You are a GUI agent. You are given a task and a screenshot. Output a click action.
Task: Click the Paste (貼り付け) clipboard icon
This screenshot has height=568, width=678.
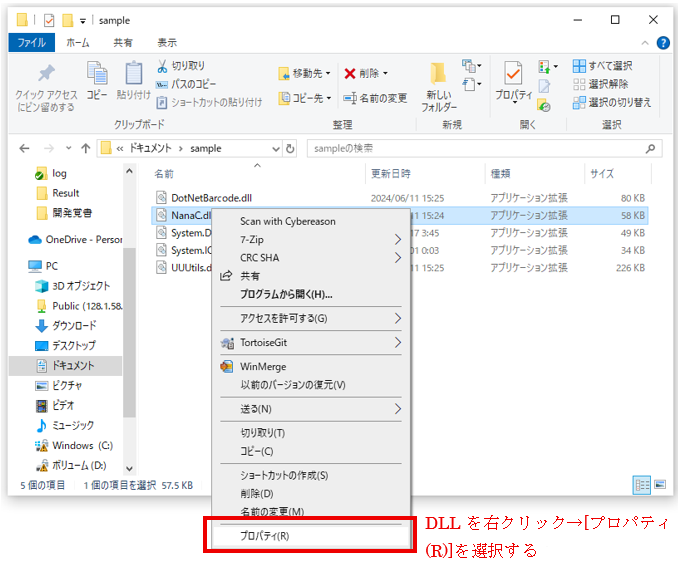134,73
